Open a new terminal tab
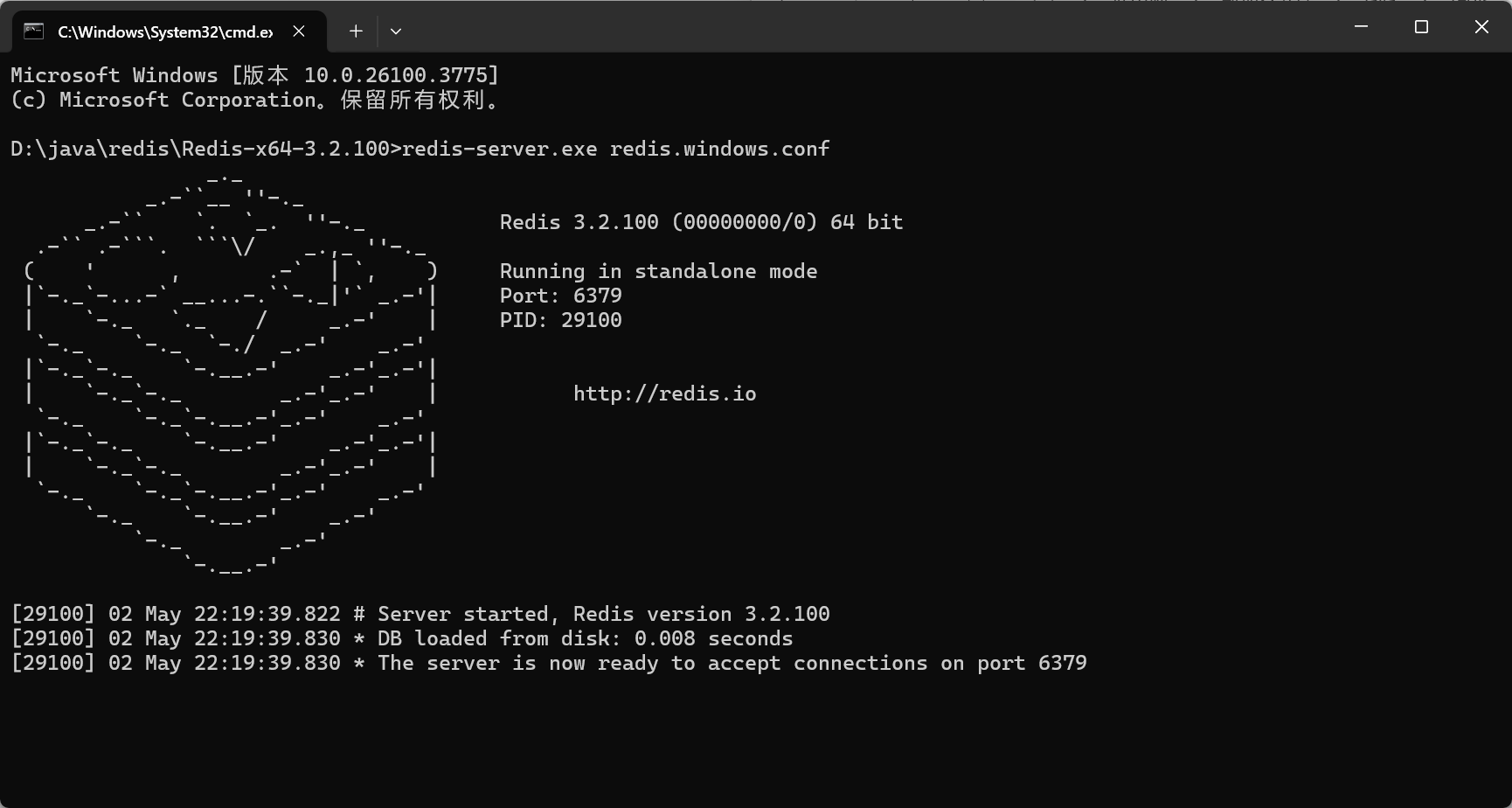The height and width of the screenshot is (808, 1512). [356, 31]
